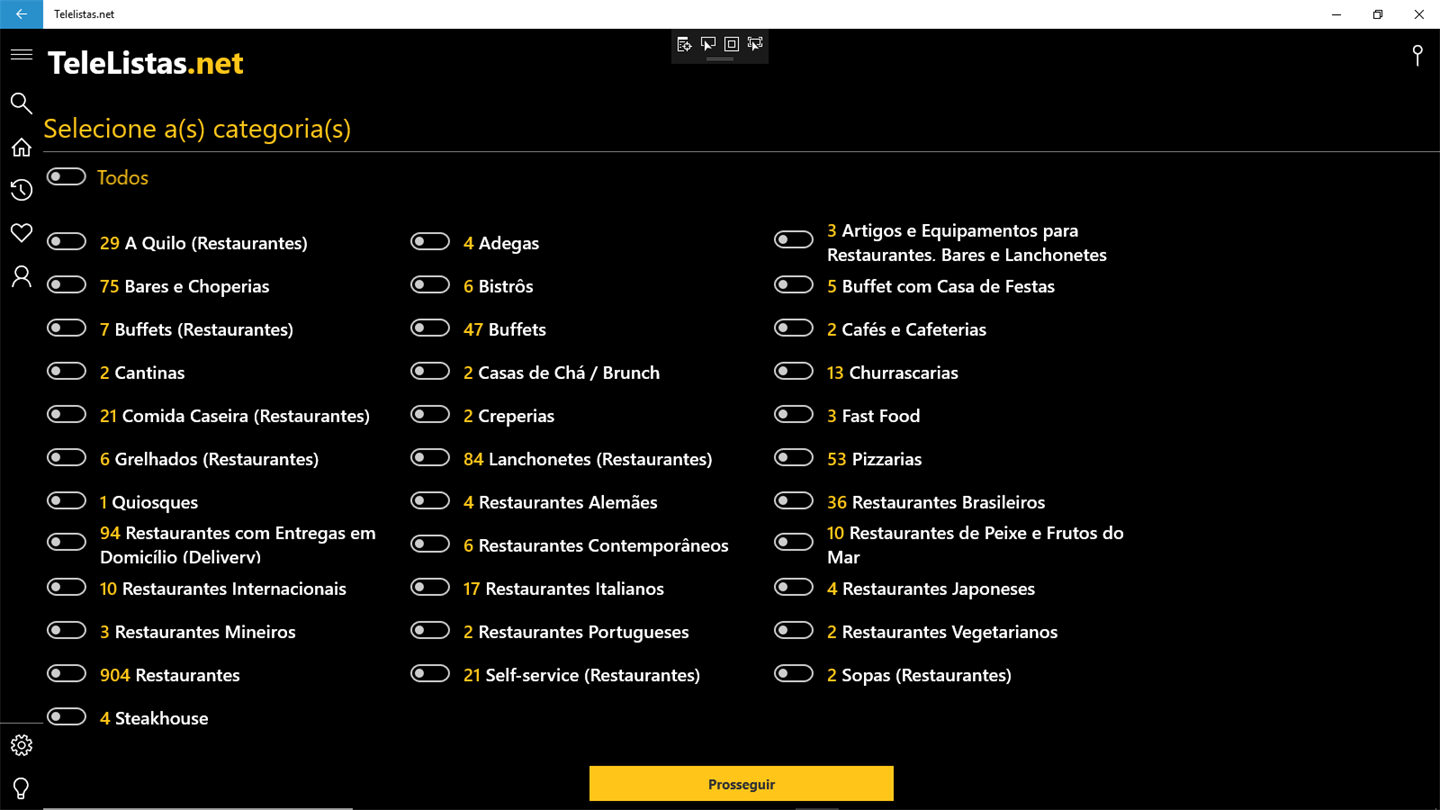This screenshot has height=810, width=1440.
Task: Enable Restaurantes Italianos toggle
Action: (x=430, y=587)
